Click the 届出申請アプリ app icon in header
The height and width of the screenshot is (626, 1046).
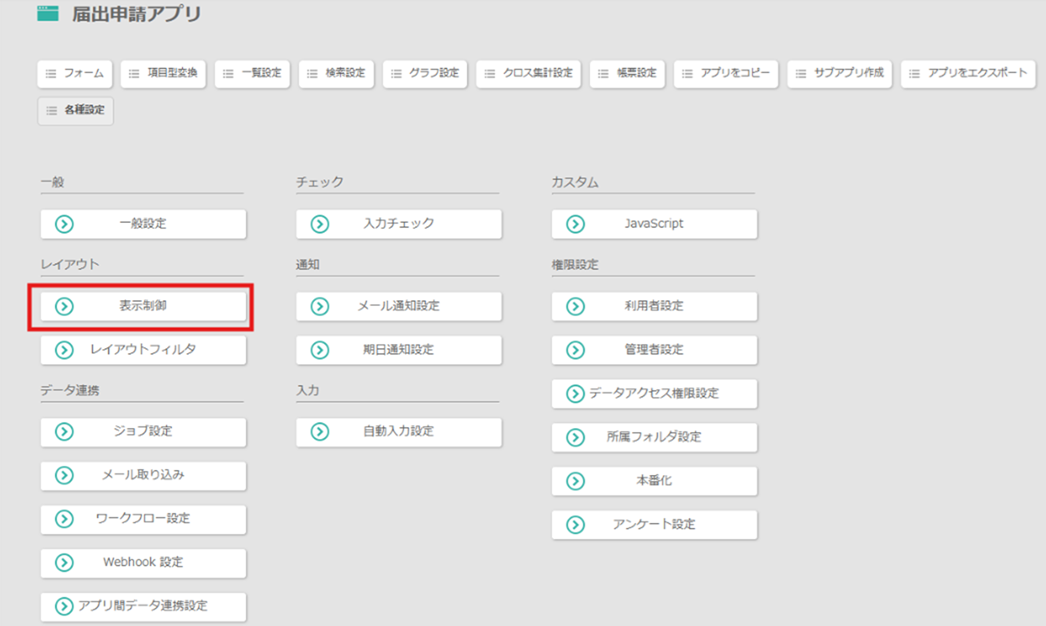47,14
